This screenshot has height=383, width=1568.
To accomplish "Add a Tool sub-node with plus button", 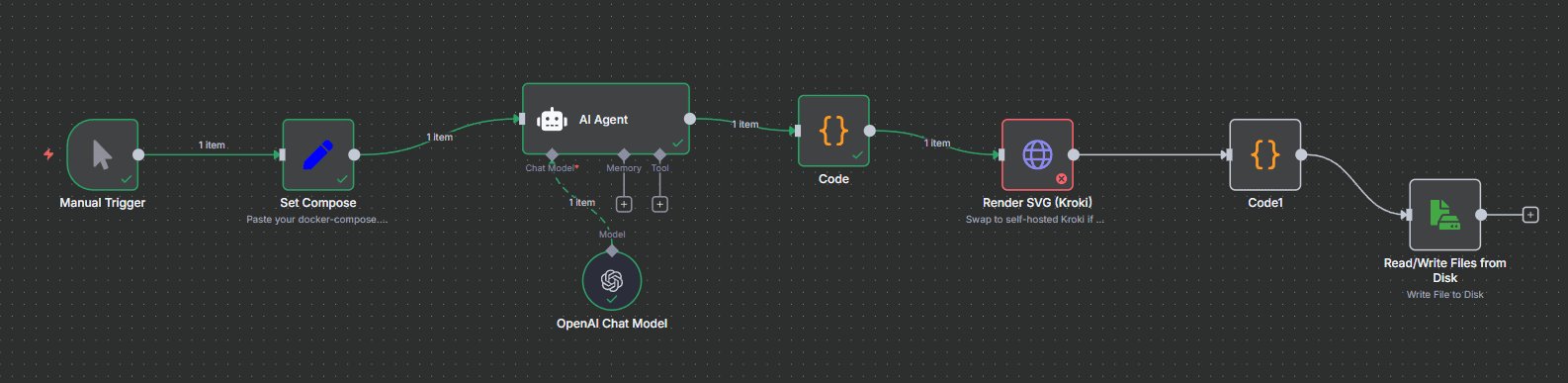I will pyautogui.click(x=659, y=204).
